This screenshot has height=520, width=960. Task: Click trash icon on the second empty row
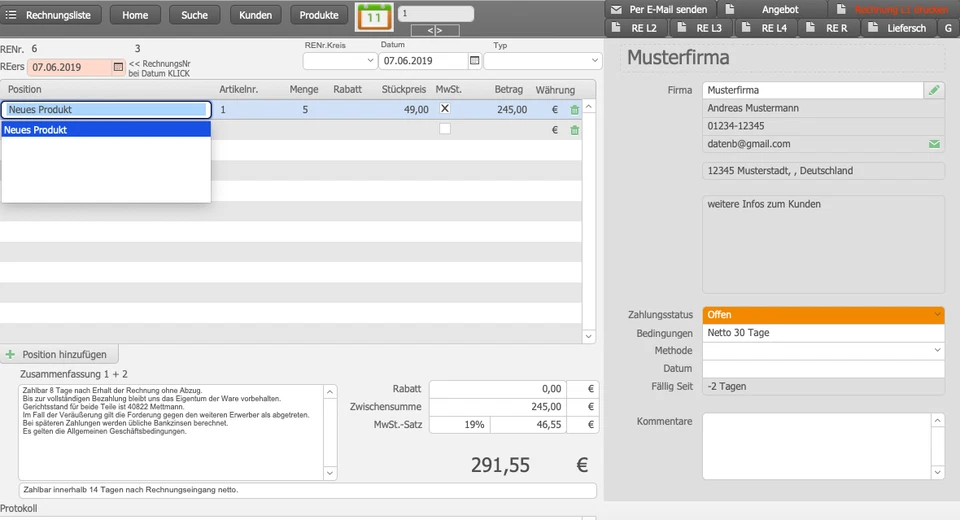(574, 130)
